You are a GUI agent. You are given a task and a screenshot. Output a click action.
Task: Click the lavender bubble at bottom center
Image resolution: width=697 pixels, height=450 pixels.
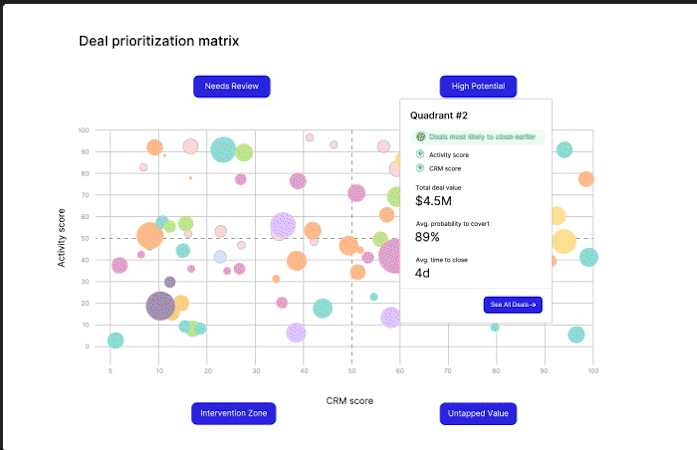click(296, 333)
